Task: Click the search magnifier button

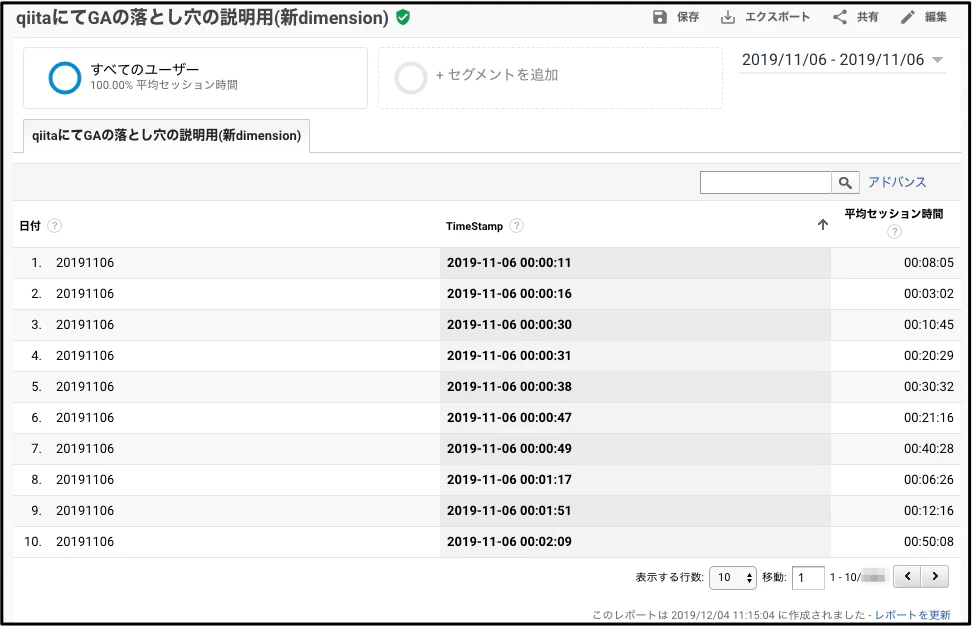Action: 845,183
